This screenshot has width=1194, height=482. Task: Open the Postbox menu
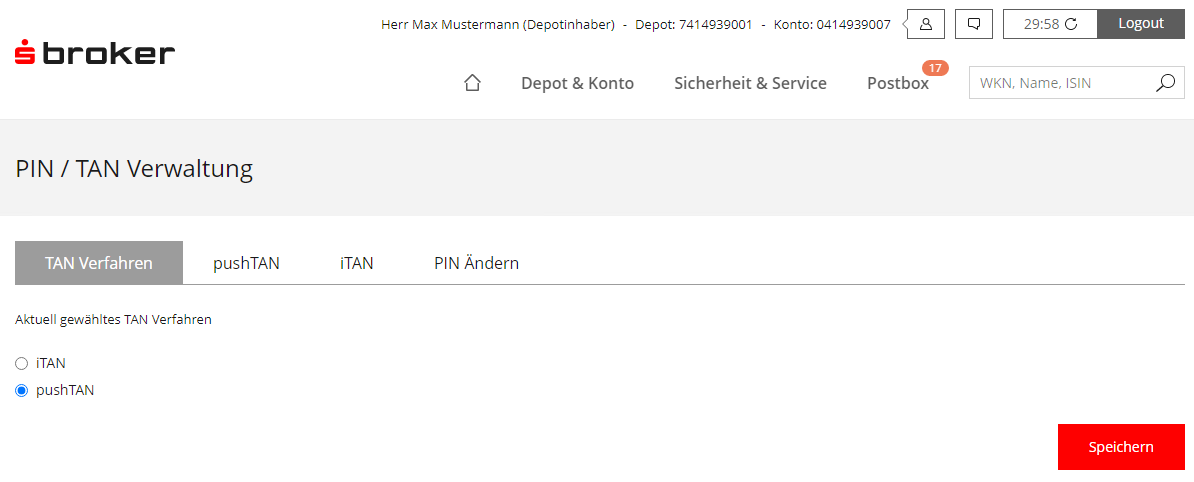(x=898, y=83)
